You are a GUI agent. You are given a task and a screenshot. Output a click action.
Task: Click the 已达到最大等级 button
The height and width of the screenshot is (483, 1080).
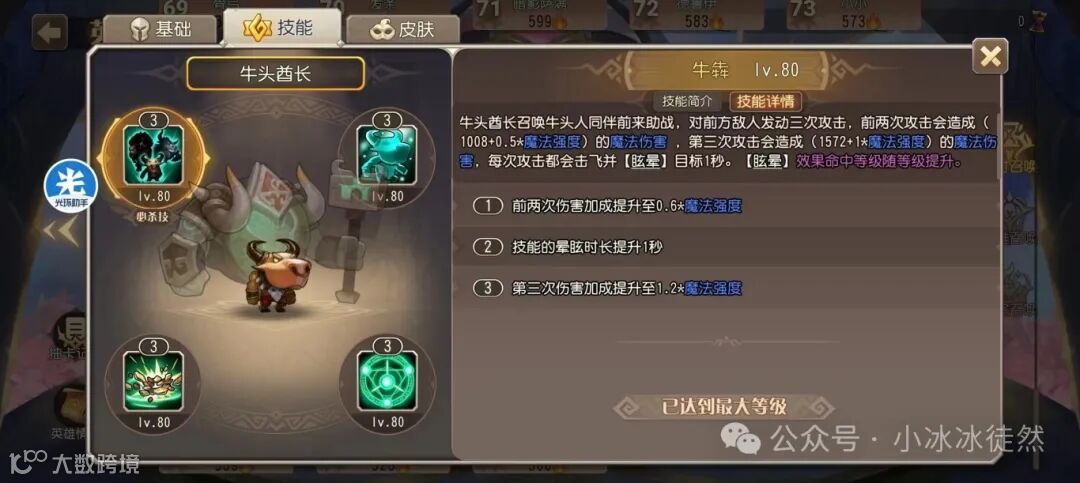click(724, 407)
